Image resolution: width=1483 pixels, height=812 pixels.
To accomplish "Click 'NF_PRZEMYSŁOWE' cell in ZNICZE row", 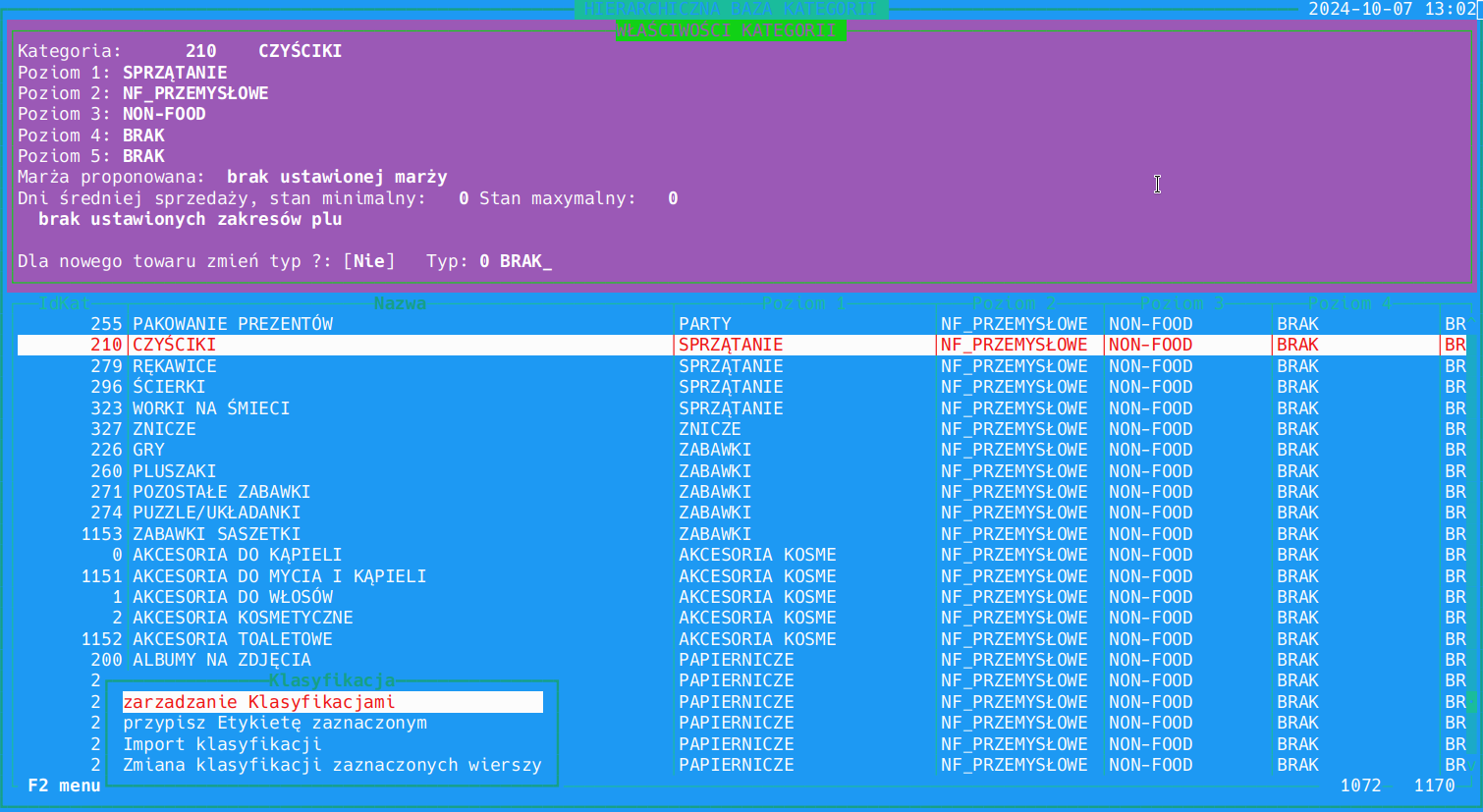I will pyautogui.click(x=1015, y=429).
